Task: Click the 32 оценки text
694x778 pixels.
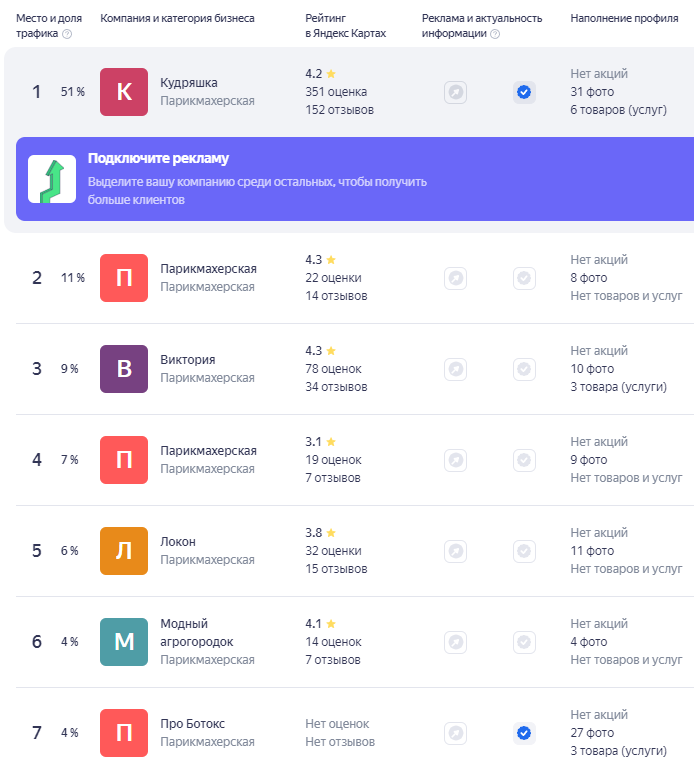Action: point(333,551)
